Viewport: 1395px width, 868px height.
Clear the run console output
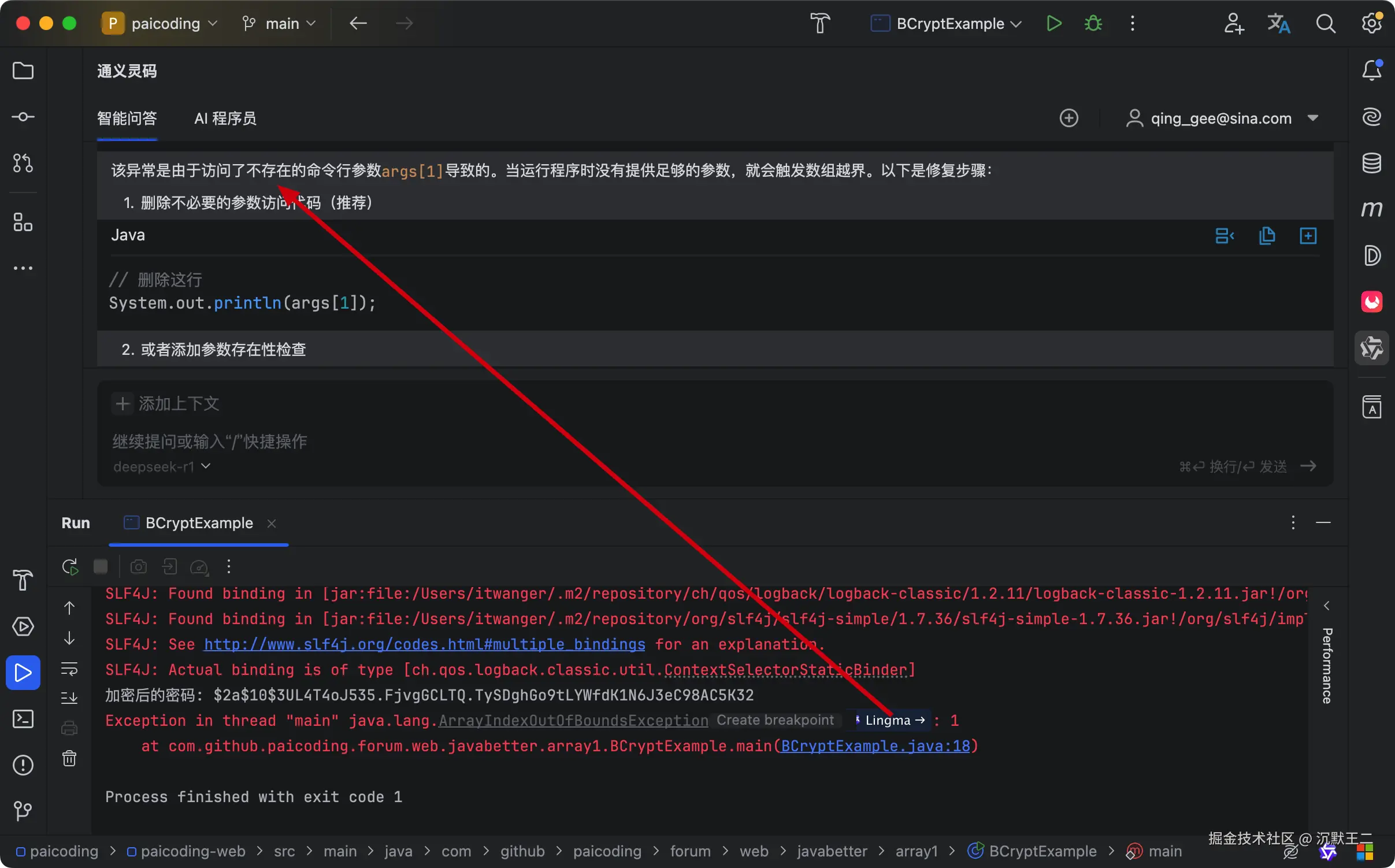click(x=69, y=758)
